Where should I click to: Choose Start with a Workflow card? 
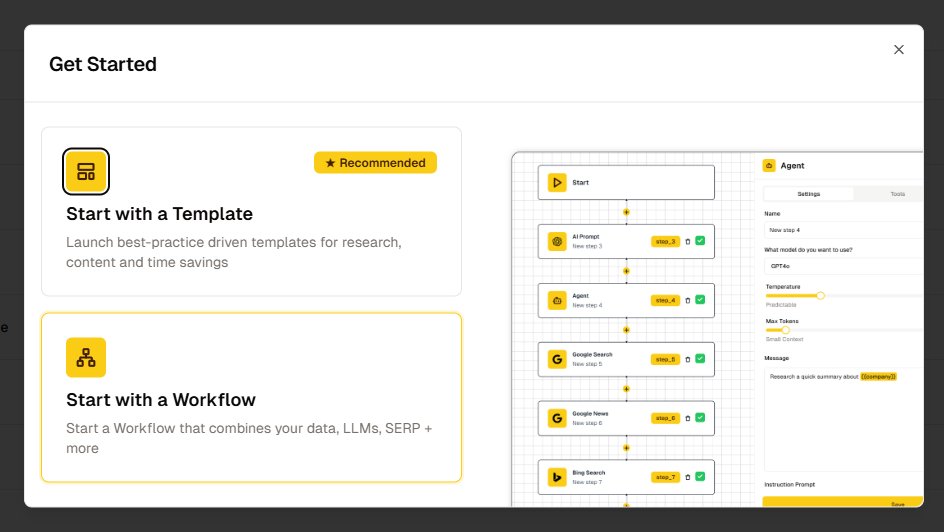tap(252, 397)
